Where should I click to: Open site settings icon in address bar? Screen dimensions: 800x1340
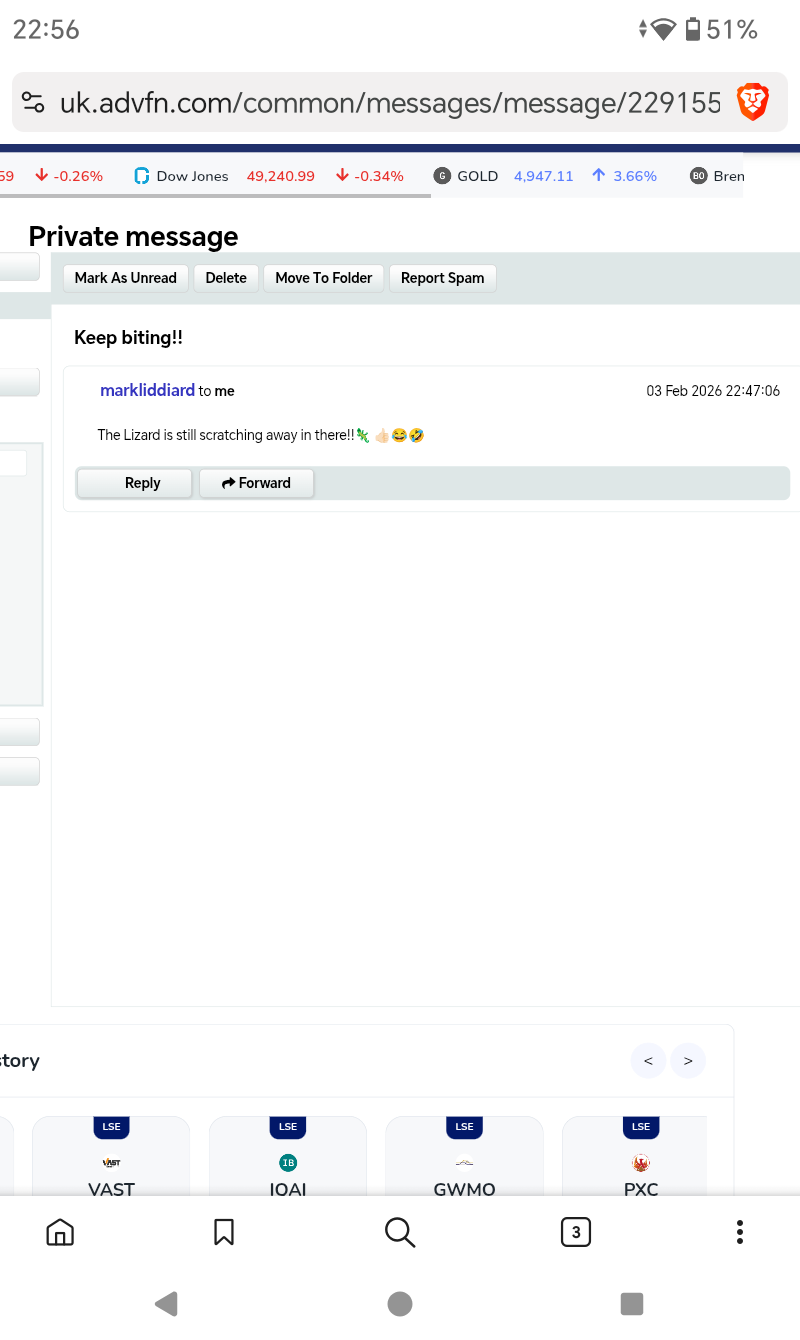coord(33,102)
